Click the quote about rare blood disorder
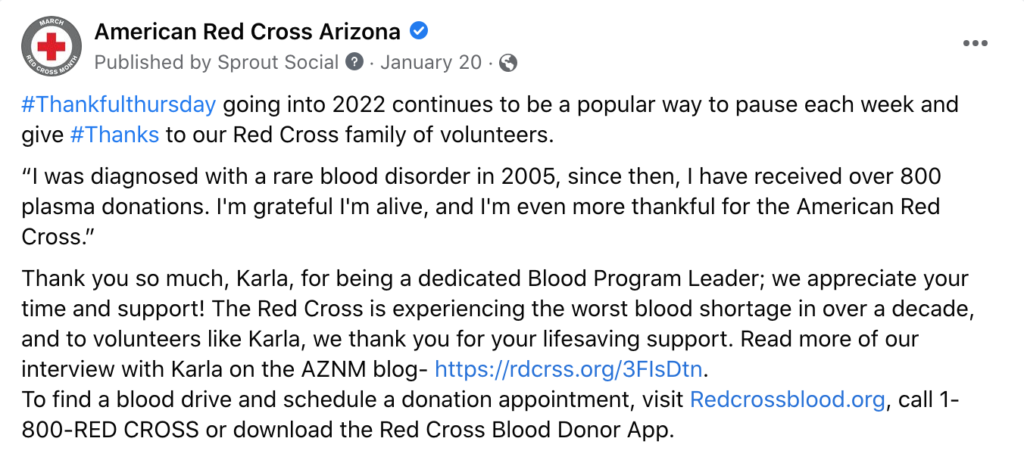Image resolution: width=1024 pixels, height=460 pixels. point(481,206)
